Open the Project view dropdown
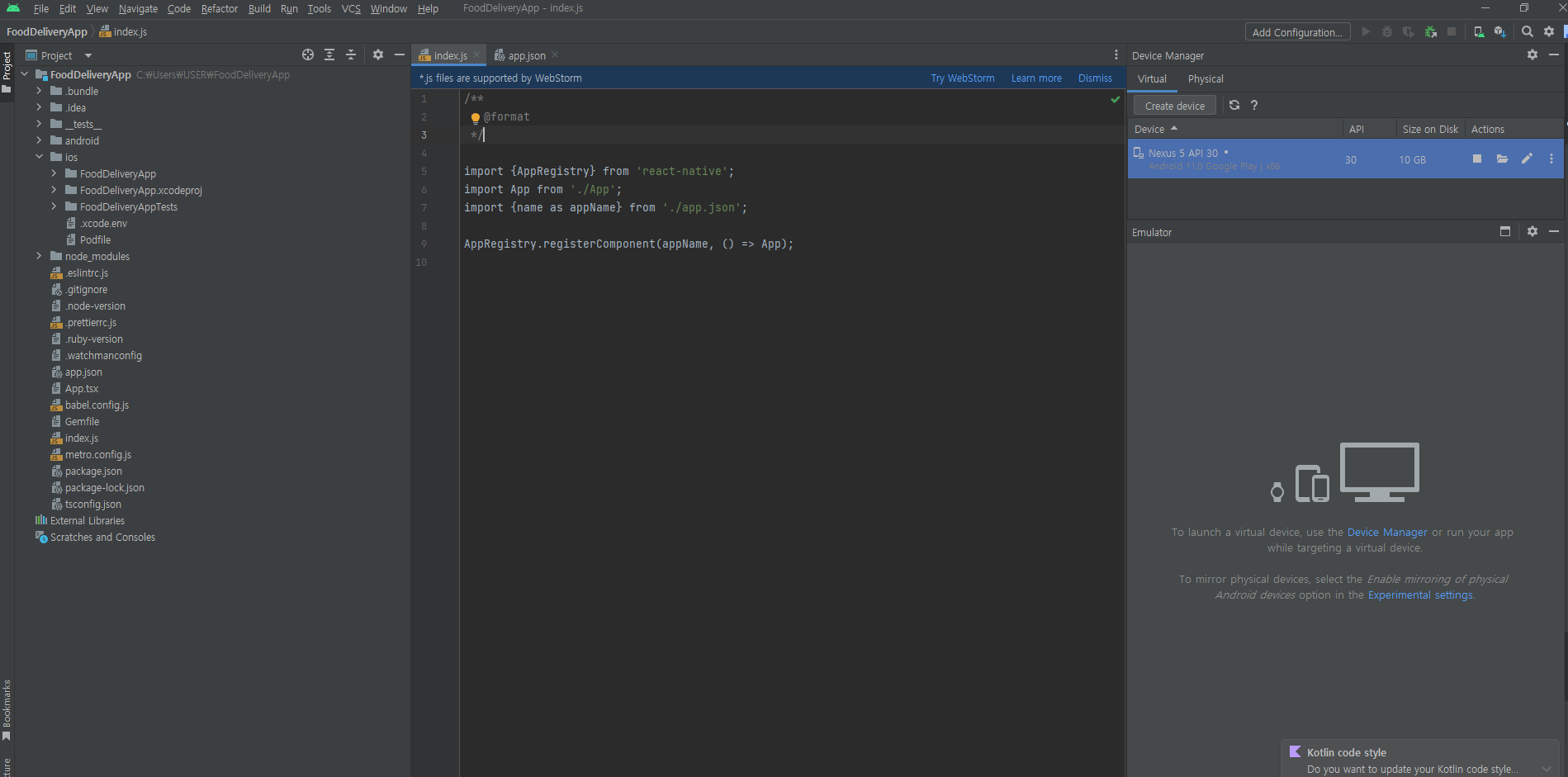1568x777 pixels. (88, 55)
